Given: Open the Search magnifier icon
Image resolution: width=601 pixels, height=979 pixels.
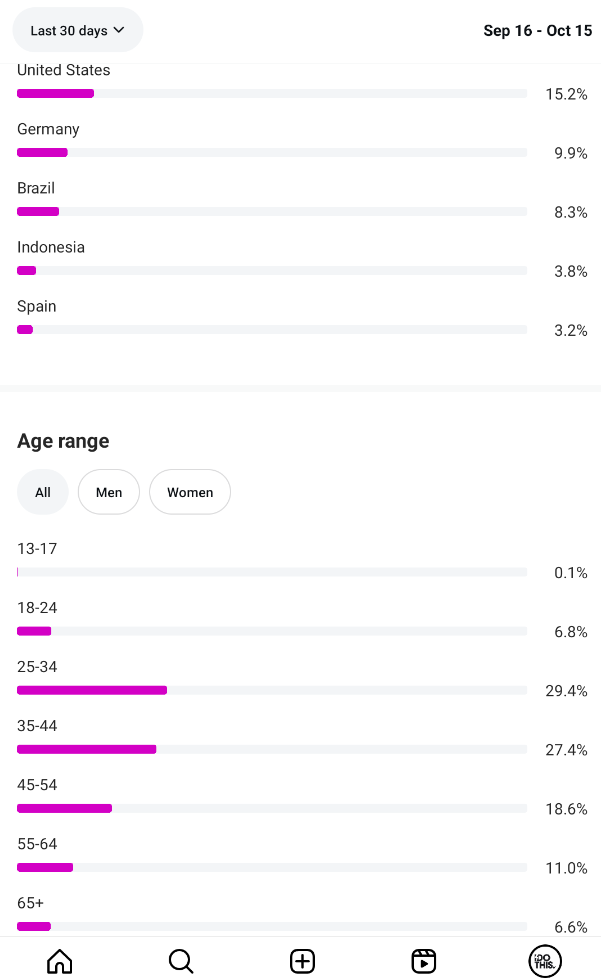Looking at the screenshot, I should (x=181, y=961).
